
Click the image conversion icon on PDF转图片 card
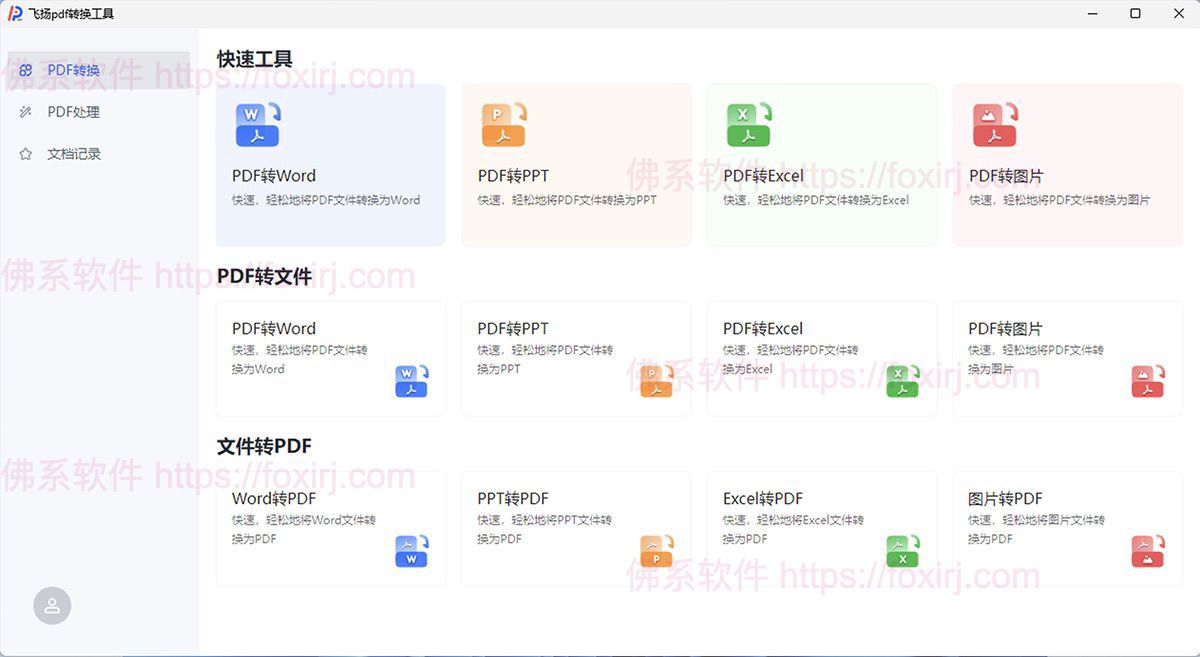[x=995, y=121]
